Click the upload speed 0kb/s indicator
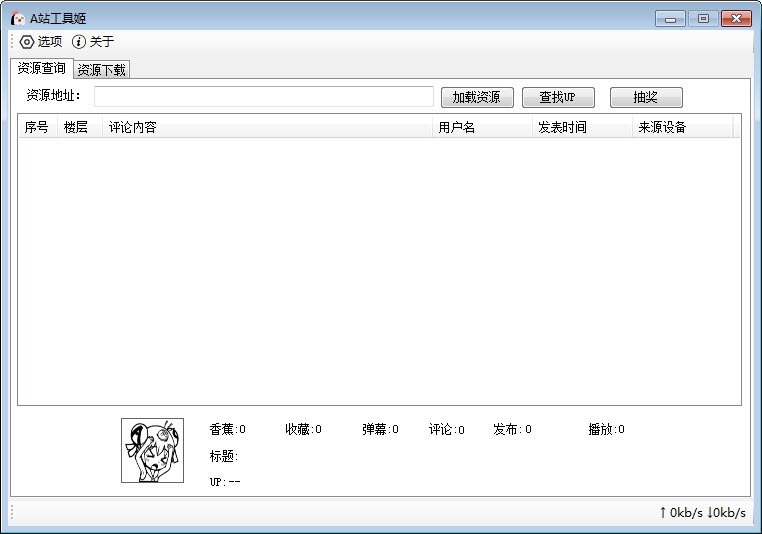Viewport: 762px width, 534px height. 681,513
